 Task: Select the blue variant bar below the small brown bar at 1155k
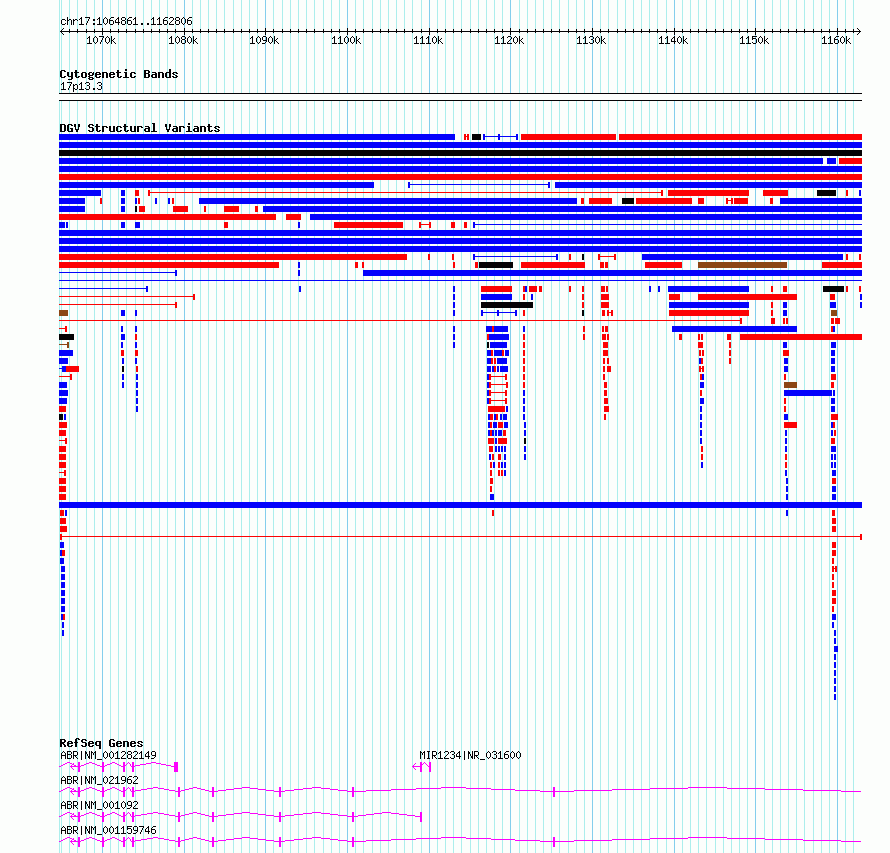coord(808,393)
